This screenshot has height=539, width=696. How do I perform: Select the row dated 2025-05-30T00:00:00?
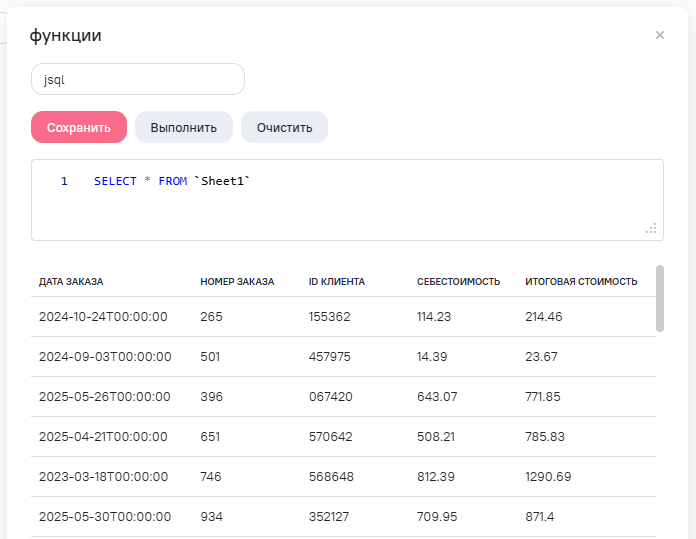(x=105, y=517)
